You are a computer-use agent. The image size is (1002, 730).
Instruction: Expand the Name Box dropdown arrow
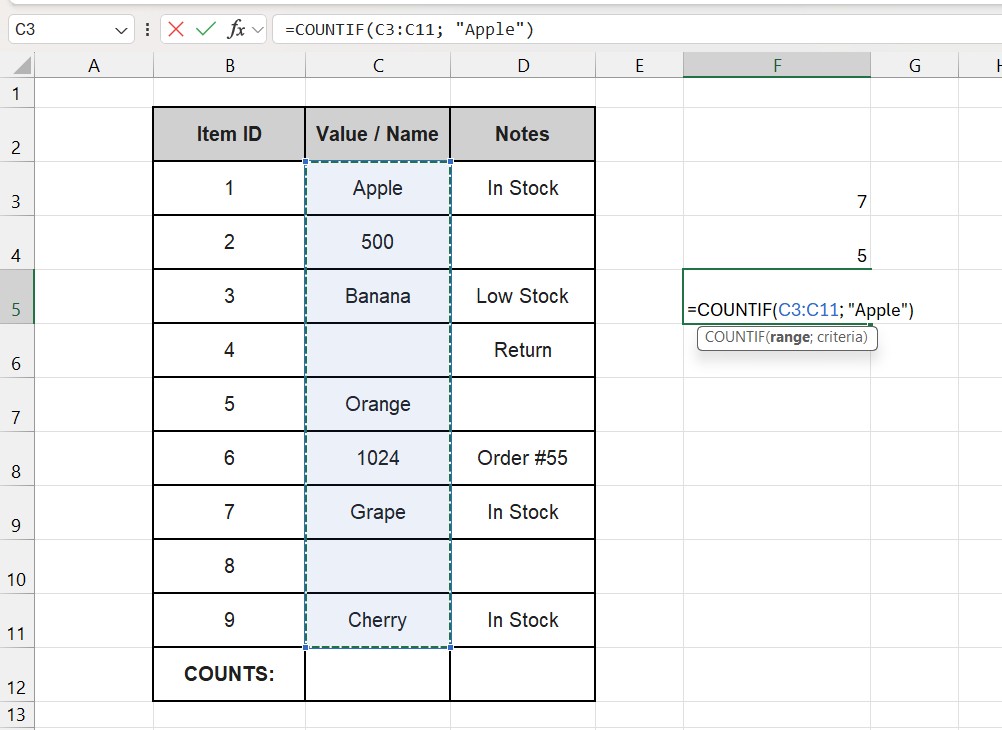coord(122,30)
